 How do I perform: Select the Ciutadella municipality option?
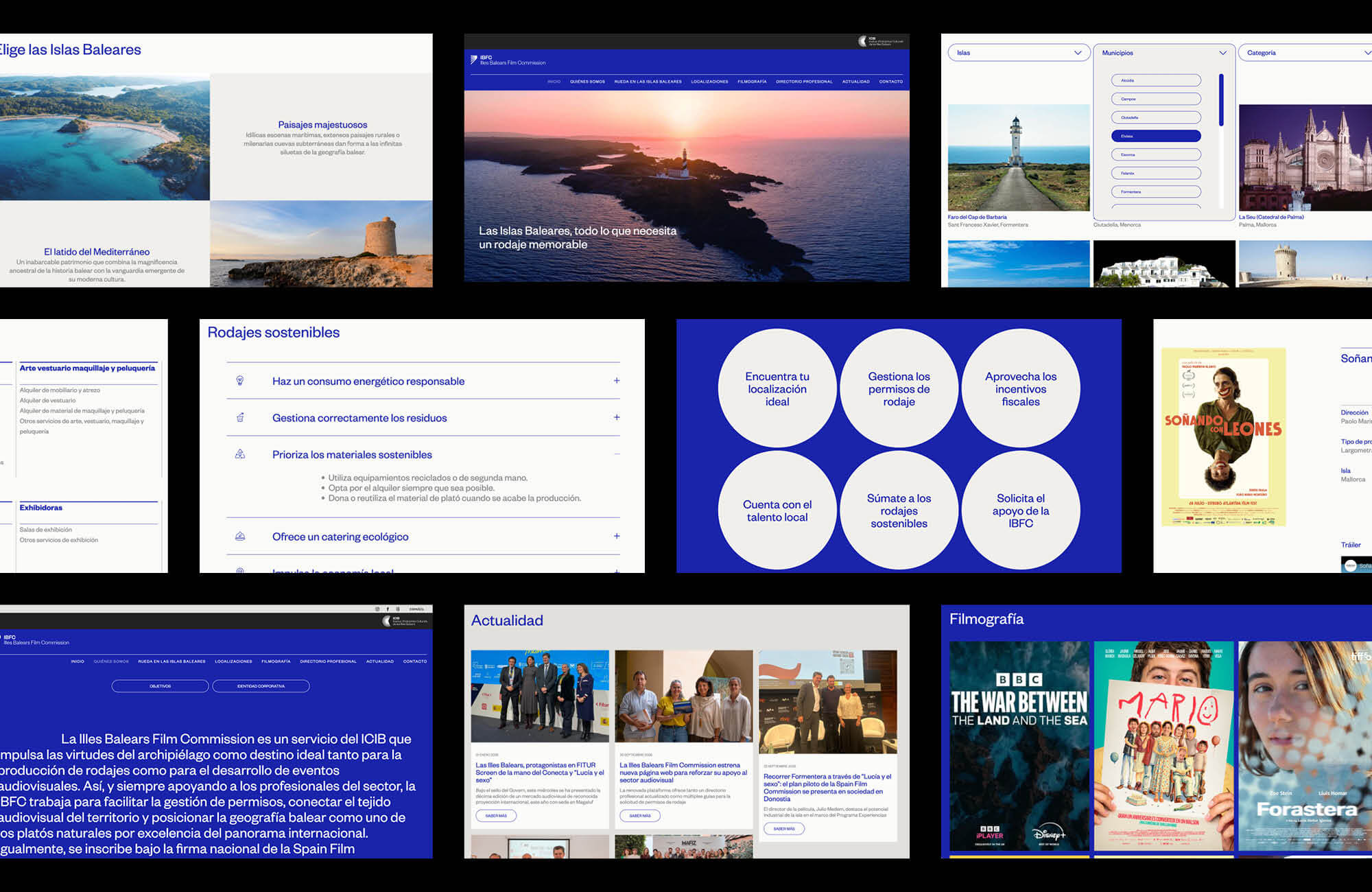(1155, 117)
